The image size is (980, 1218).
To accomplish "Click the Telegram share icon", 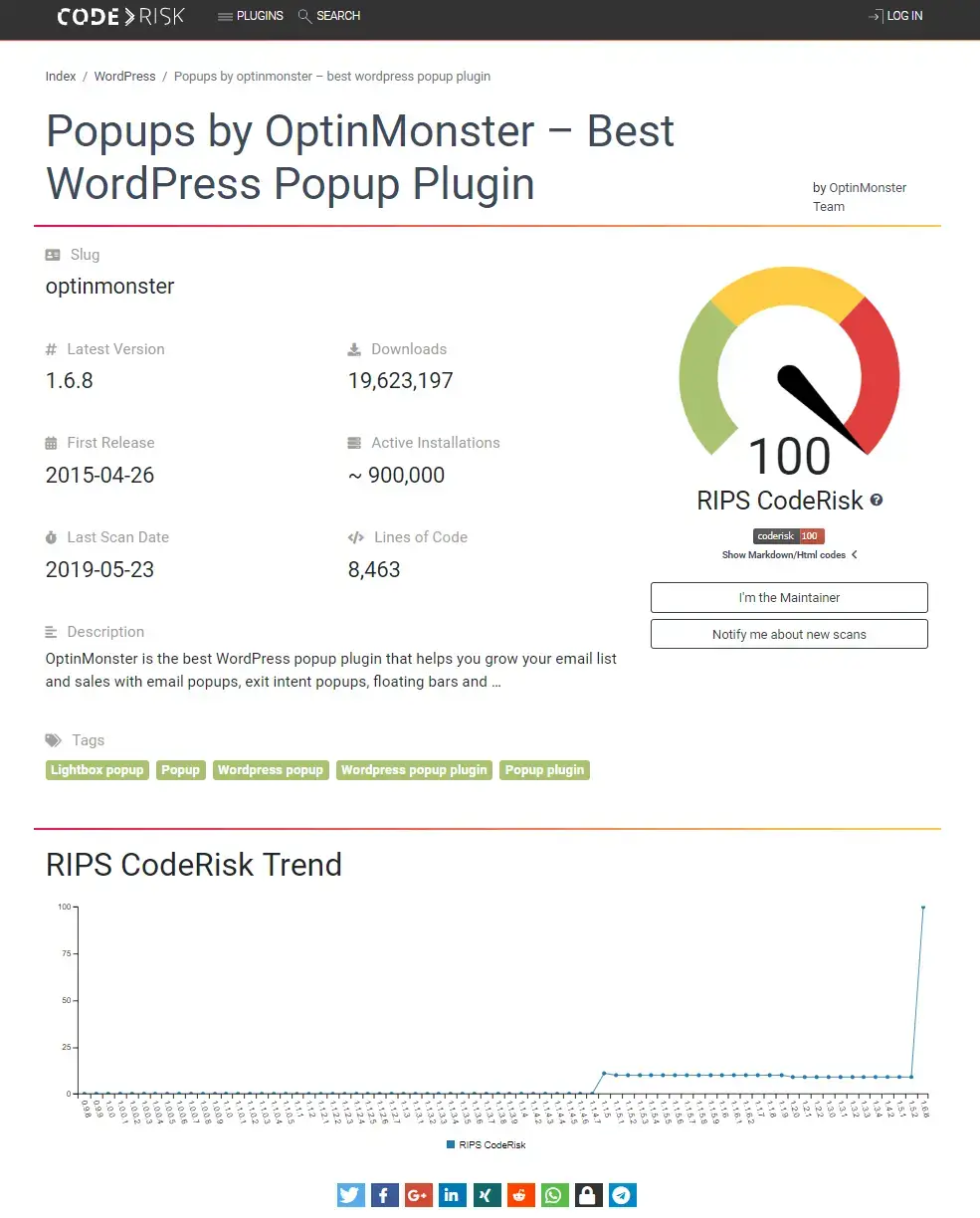I will tap(622, 1195).
